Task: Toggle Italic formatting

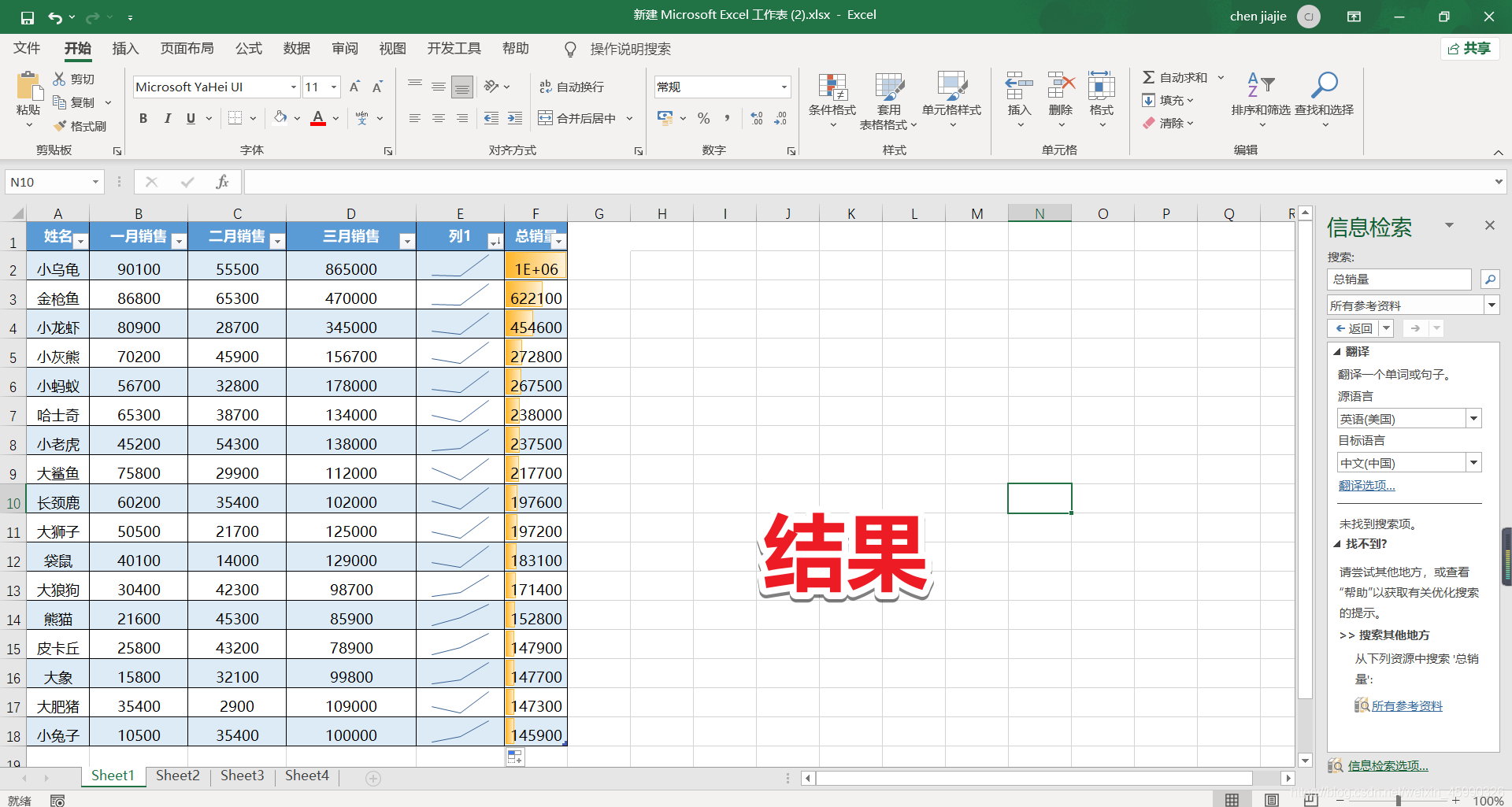Action: tap(167, 118)
